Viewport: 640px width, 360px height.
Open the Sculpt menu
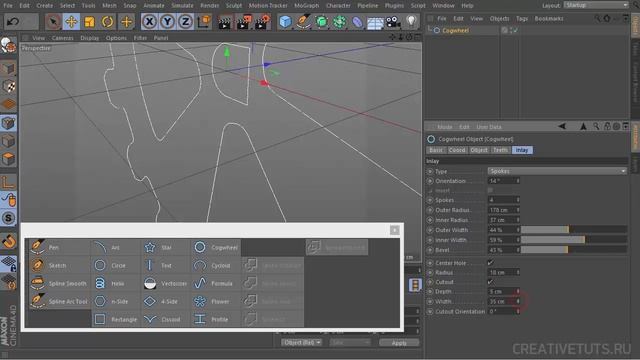[234, 6]
